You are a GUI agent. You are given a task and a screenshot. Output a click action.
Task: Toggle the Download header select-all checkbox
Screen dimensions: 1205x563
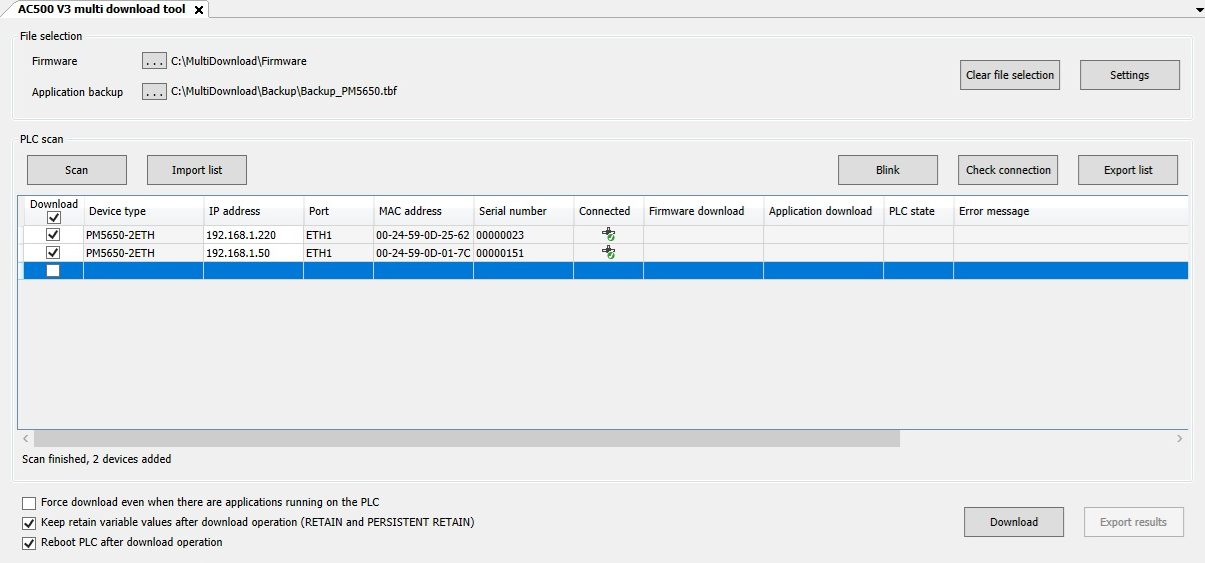tap(54, 217)
